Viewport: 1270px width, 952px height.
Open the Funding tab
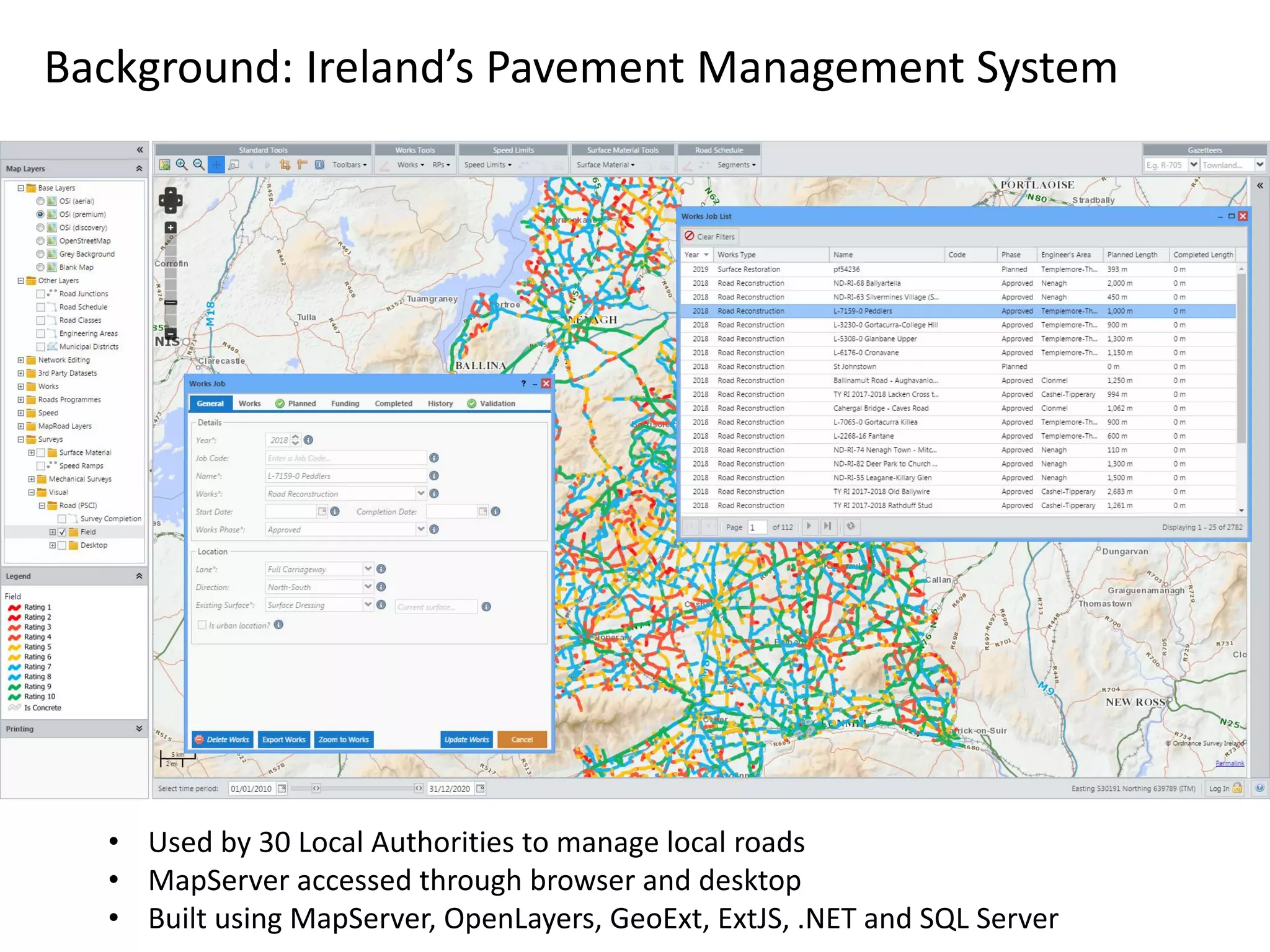345,403
